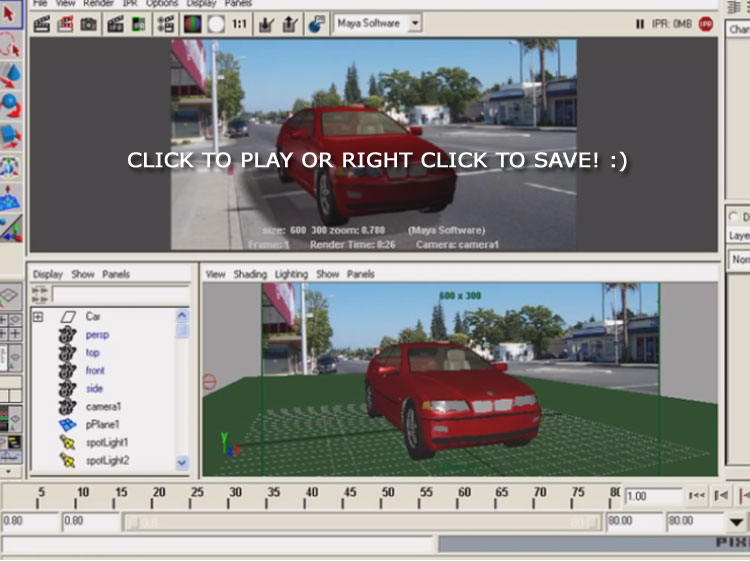
Task: Toggle the Display radio button in layer editor
Action: point(734,217)
